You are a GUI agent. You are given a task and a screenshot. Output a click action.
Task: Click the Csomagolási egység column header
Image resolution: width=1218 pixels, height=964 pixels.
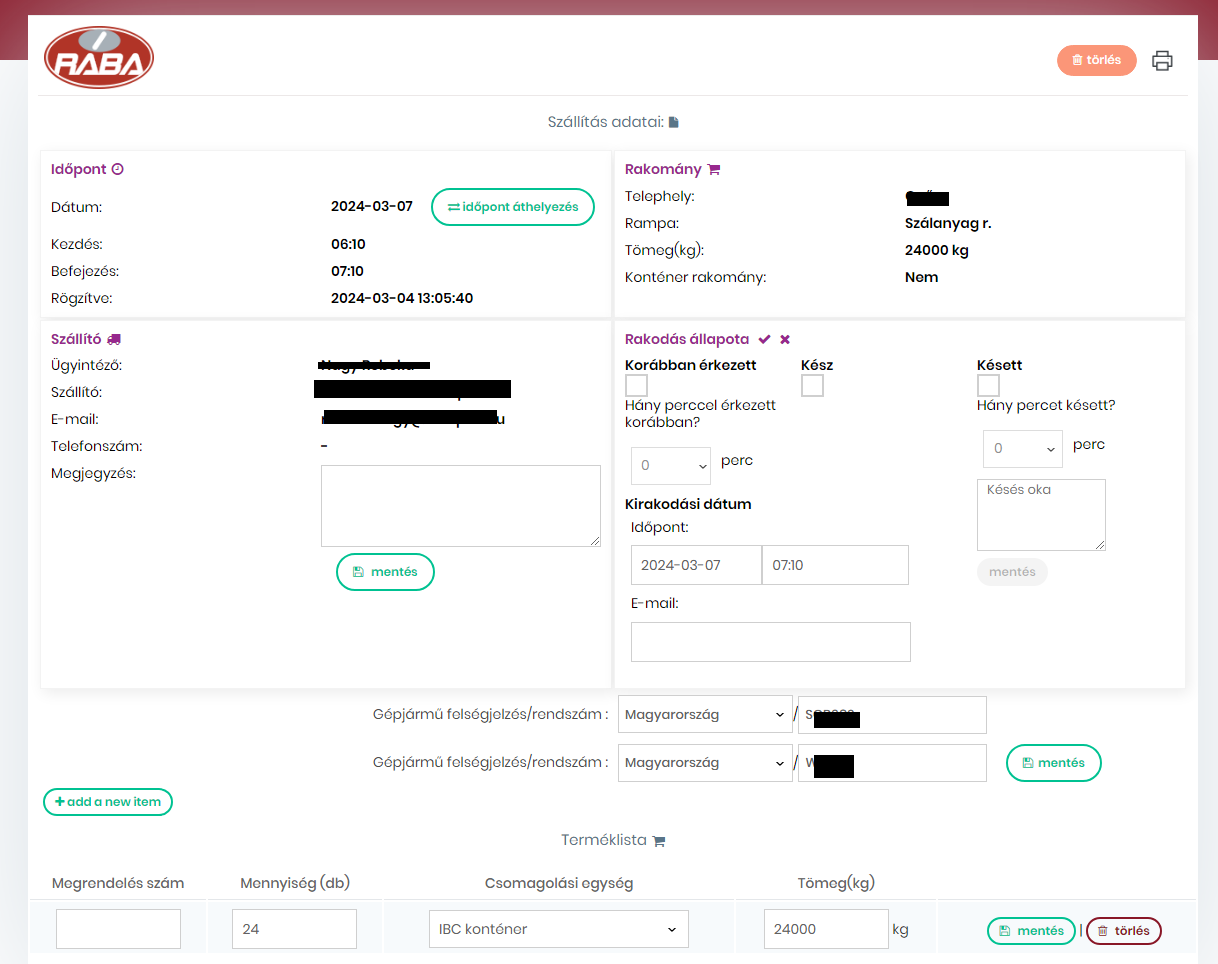559,883
